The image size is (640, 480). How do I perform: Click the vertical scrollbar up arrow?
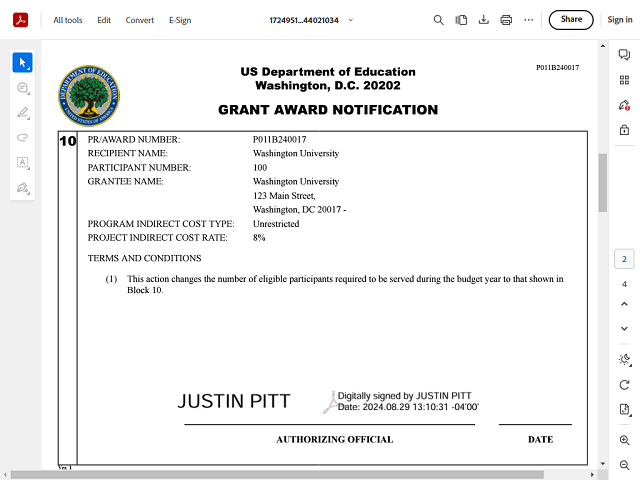[x=602, y=46]
